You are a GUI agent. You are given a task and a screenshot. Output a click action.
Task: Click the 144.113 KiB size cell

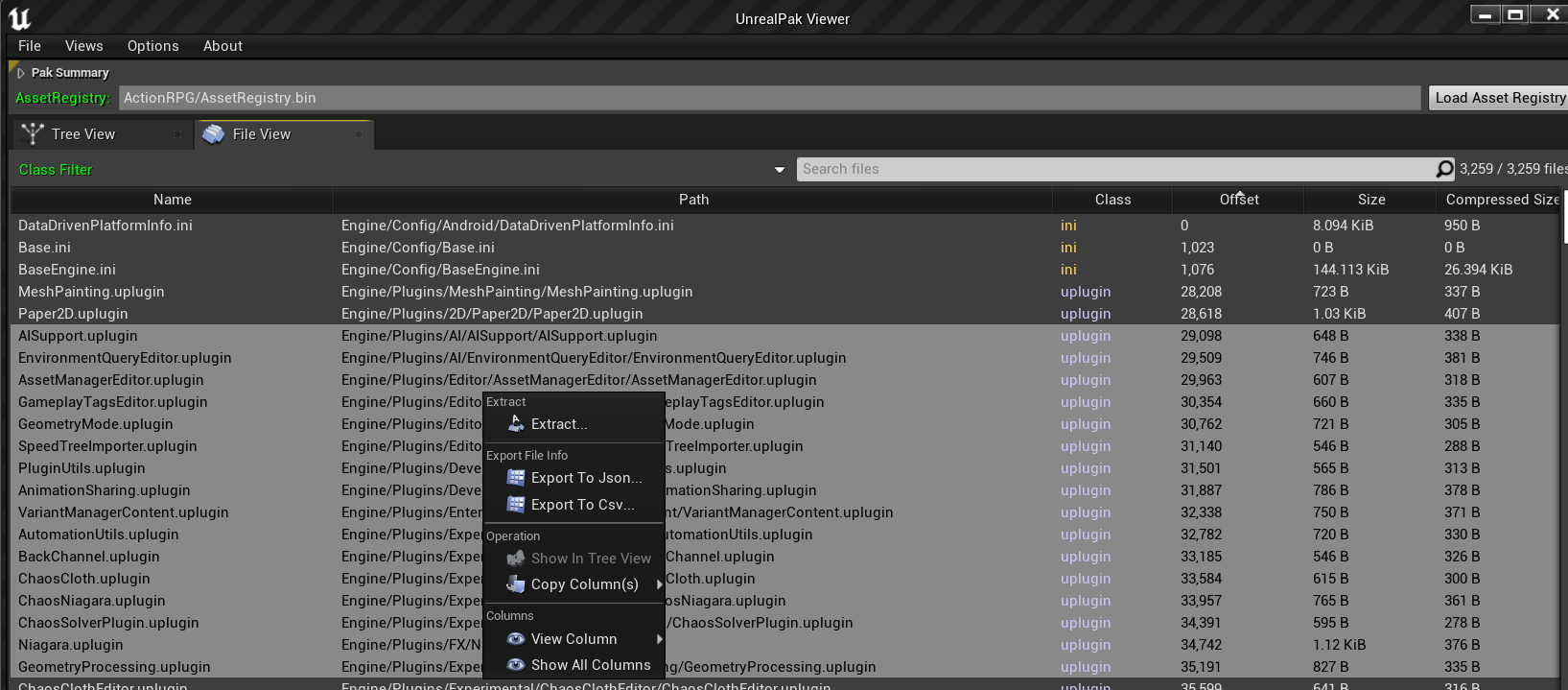1350,270
